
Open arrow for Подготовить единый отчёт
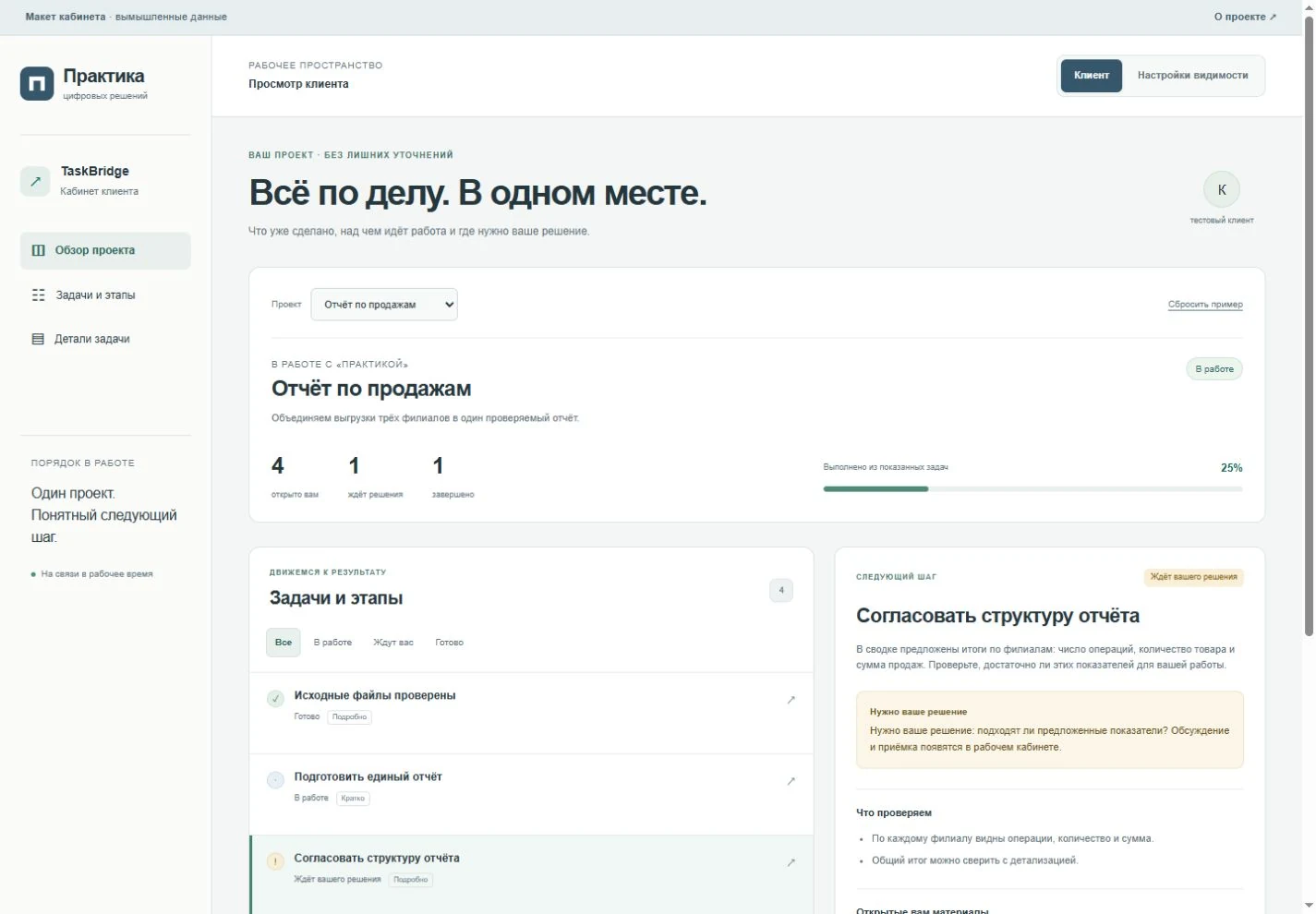tap(791, 781)
